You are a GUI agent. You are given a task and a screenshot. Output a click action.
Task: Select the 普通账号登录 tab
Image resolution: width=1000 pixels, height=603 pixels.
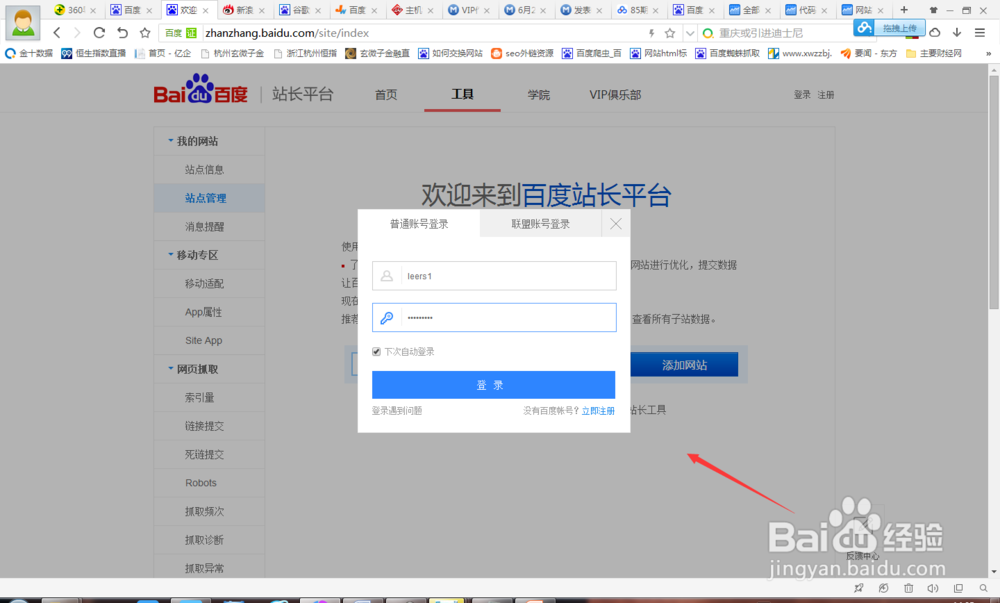point(419,224)
